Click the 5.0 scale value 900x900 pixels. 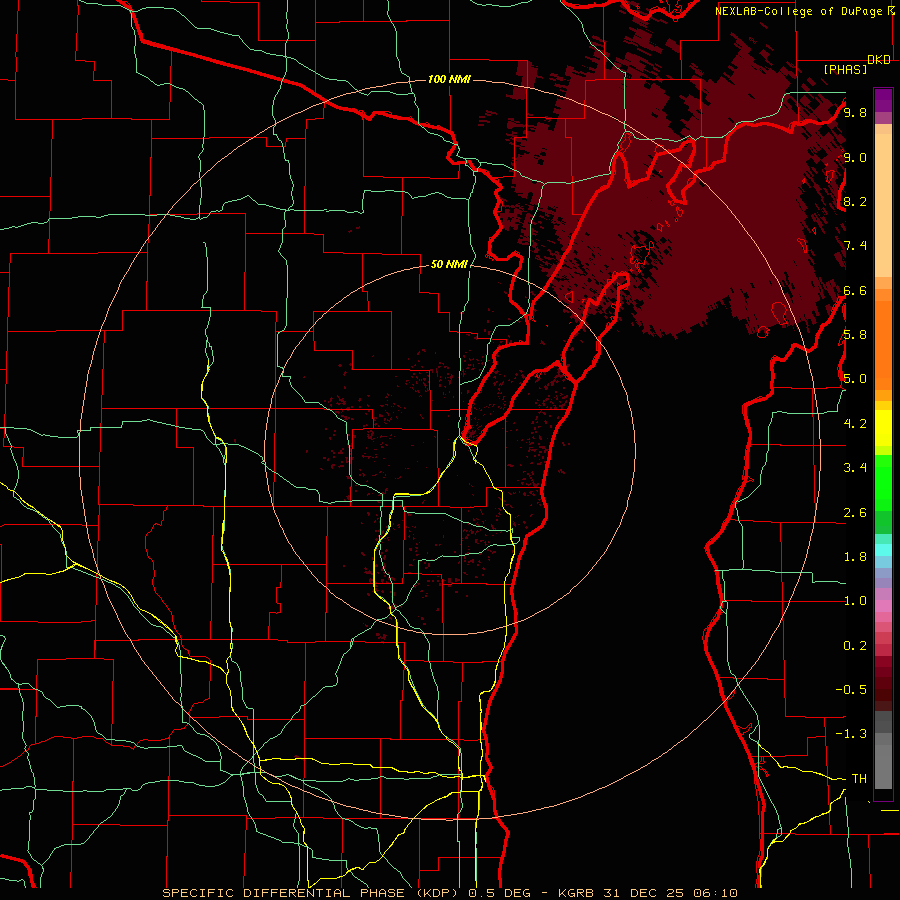pyautogui.click(x=855, y=379)
